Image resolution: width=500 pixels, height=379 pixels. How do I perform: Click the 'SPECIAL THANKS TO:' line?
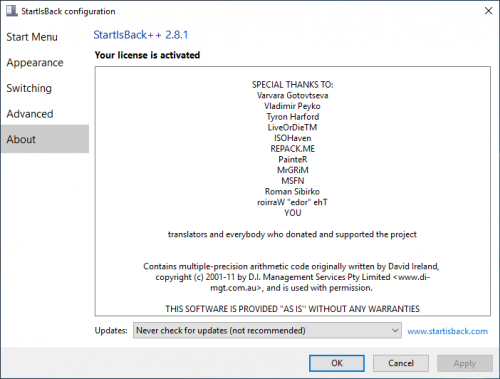coord(293,85)
